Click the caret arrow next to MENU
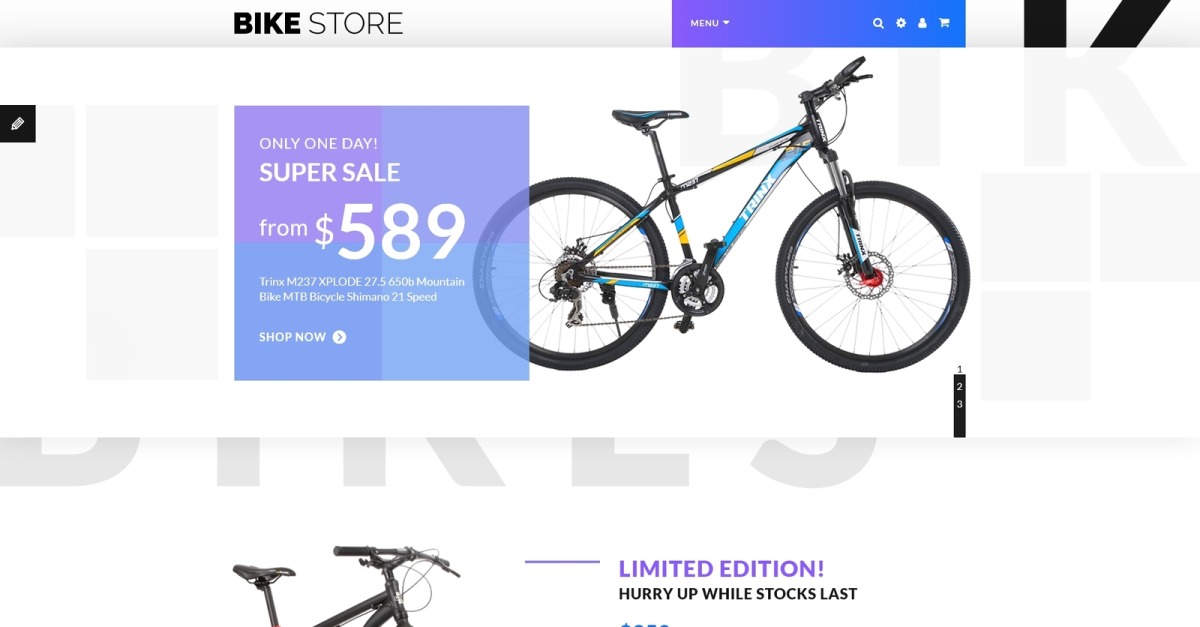 point(726,23)
